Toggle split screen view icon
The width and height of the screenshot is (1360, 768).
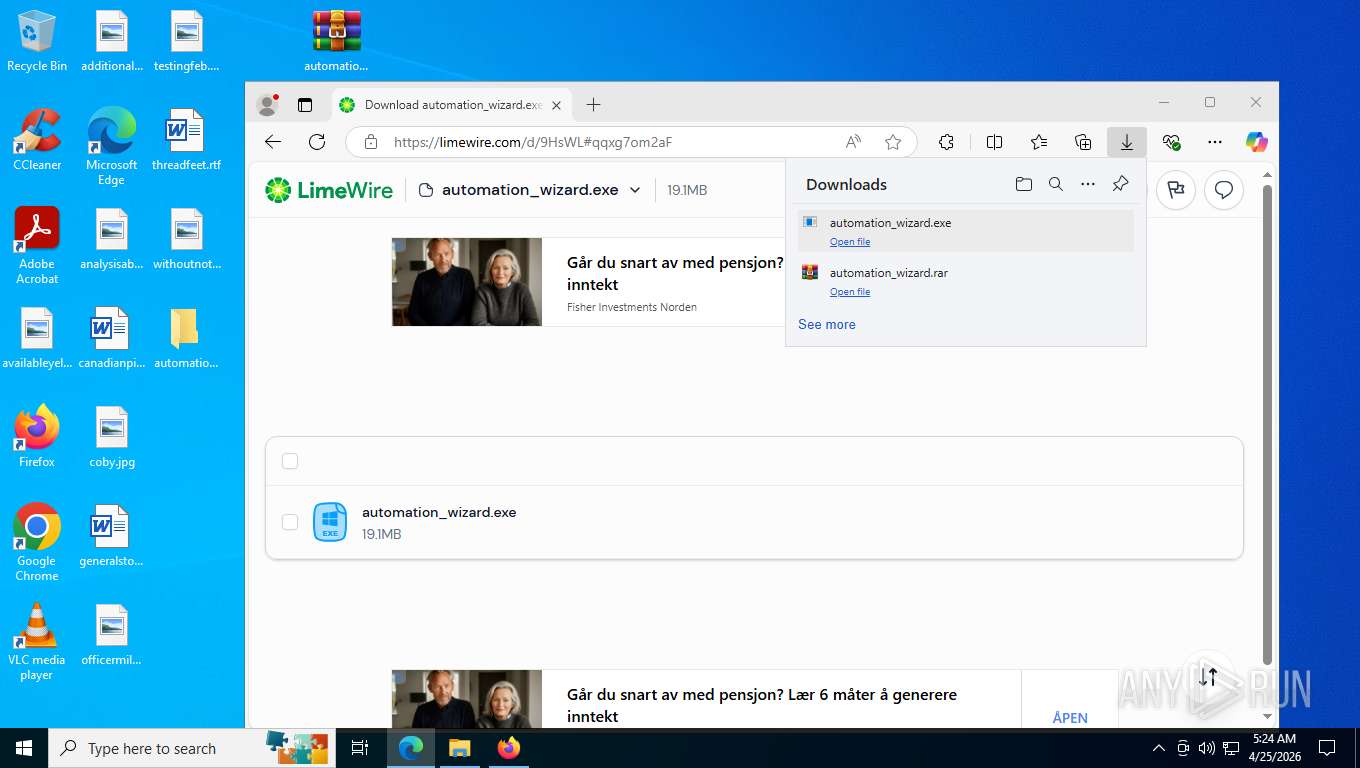tap(994, 142)
